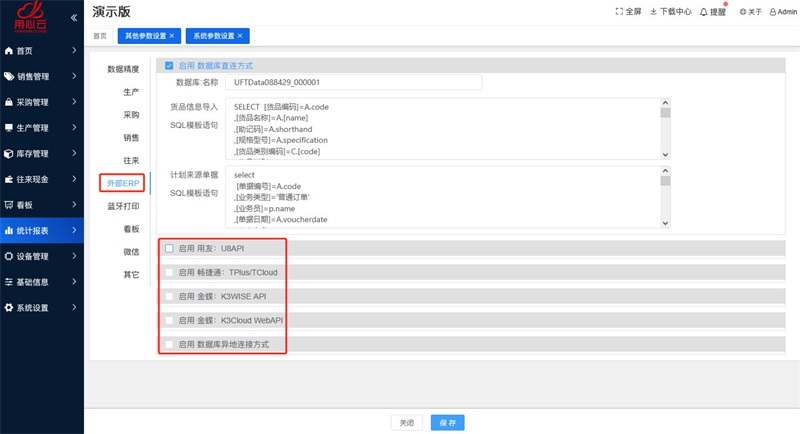Click the 看板 settings section in left list
Screen dimensions: 800x434
tap(131, 229)
